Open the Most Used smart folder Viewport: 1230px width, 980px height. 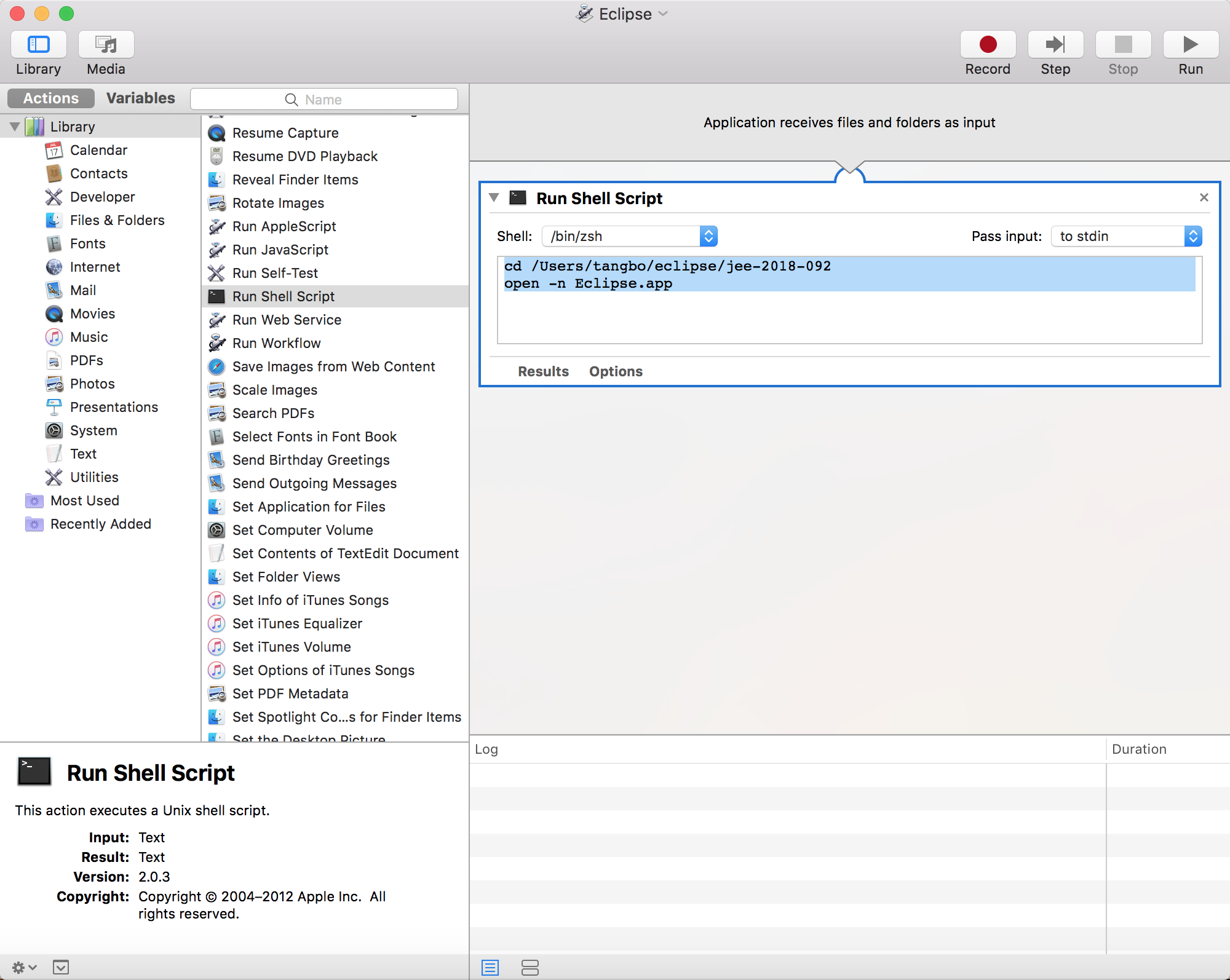pyautogui.click(x=85, y=500)
